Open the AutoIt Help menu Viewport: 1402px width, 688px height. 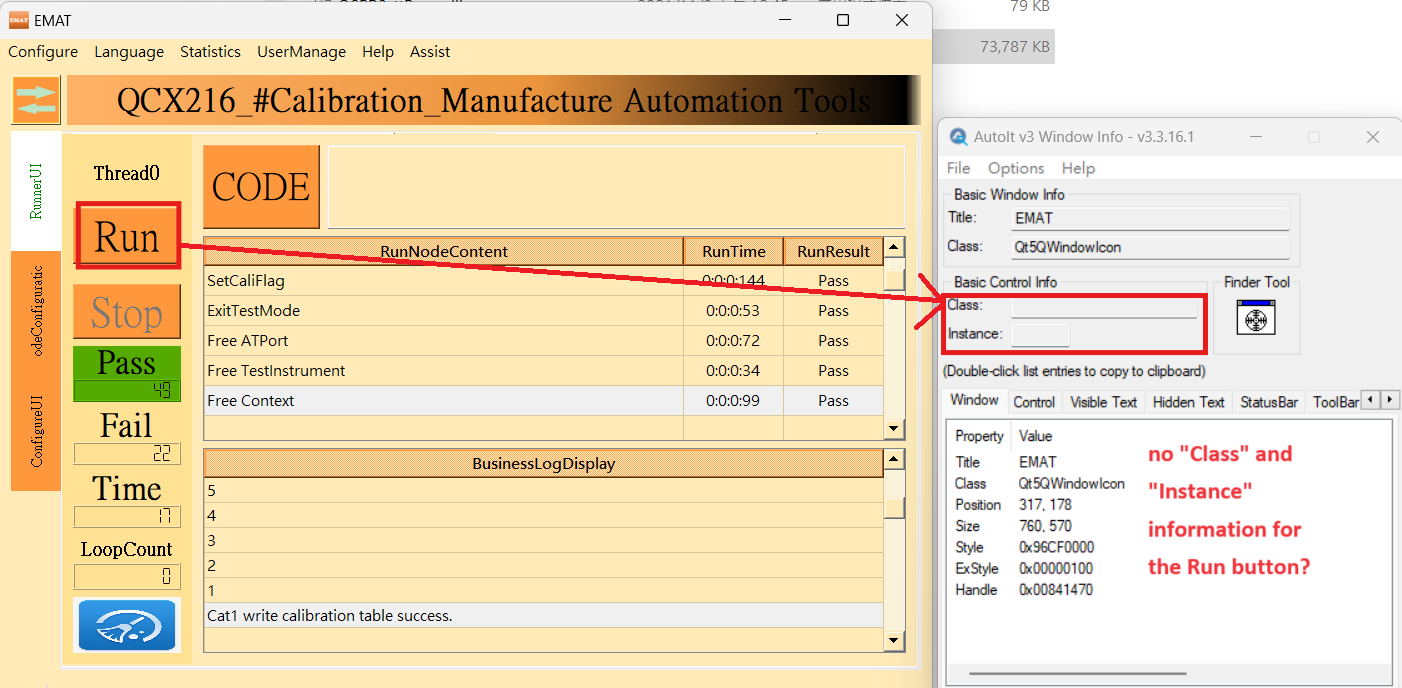click(1078, 168)
